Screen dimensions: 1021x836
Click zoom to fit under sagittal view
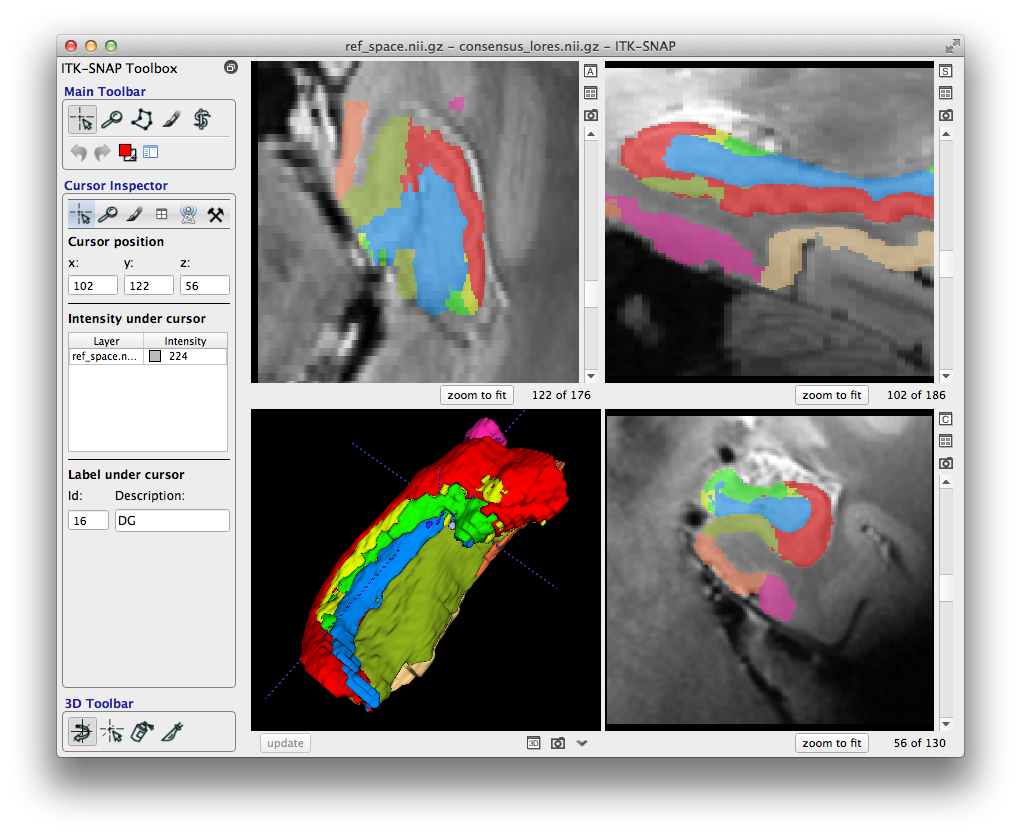[832, 395]
